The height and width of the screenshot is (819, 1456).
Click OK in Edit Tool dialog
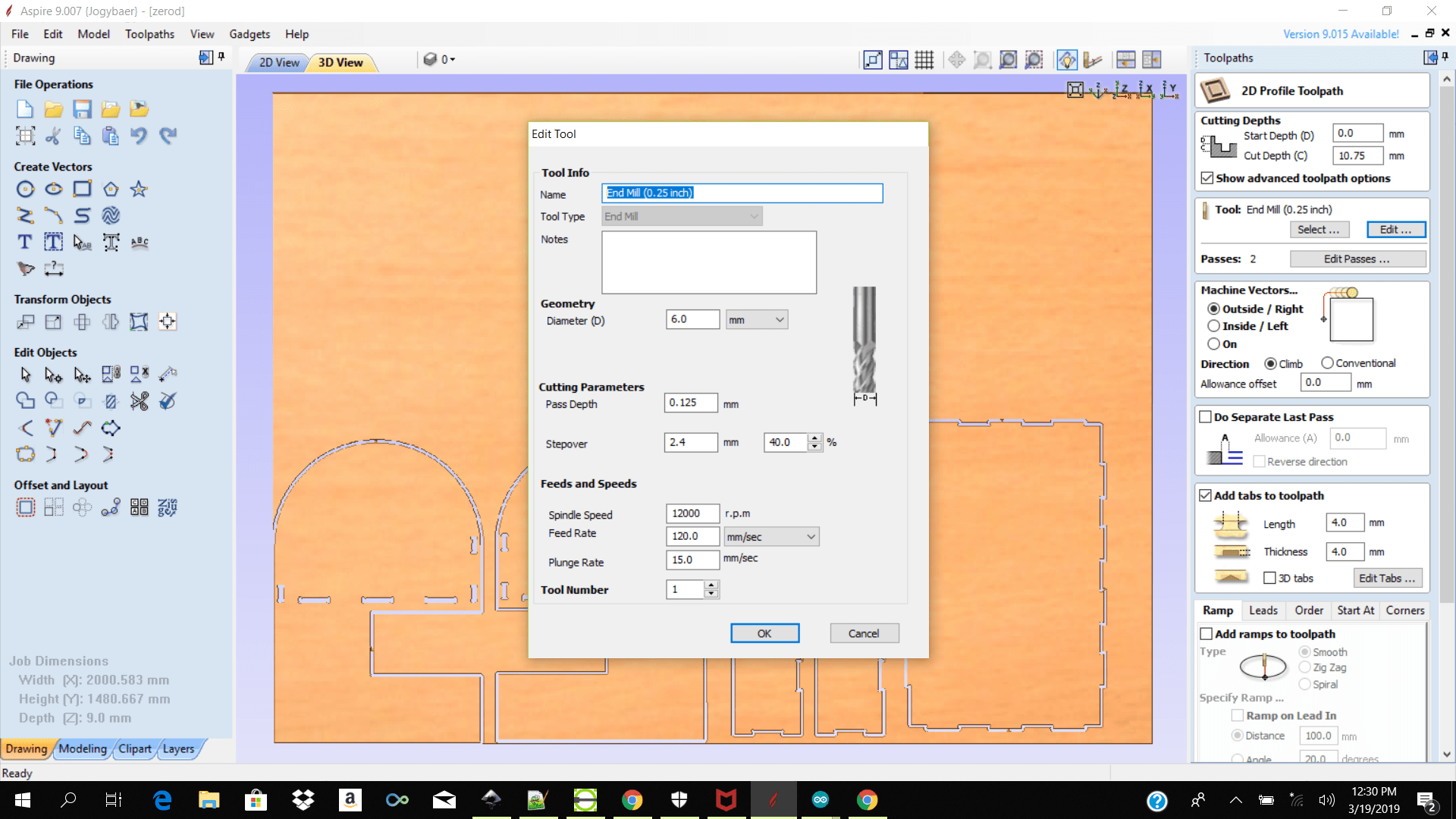[x=764, y=633]
